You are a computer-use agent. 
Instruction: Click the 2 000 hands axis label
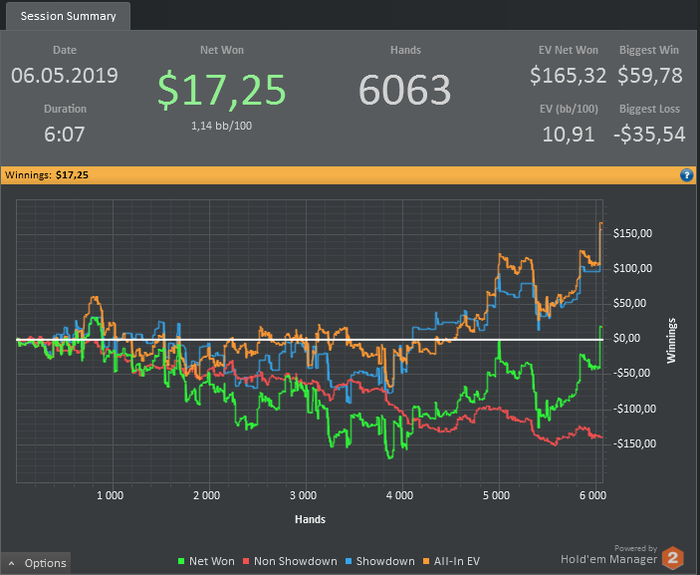tap(206, 495)
